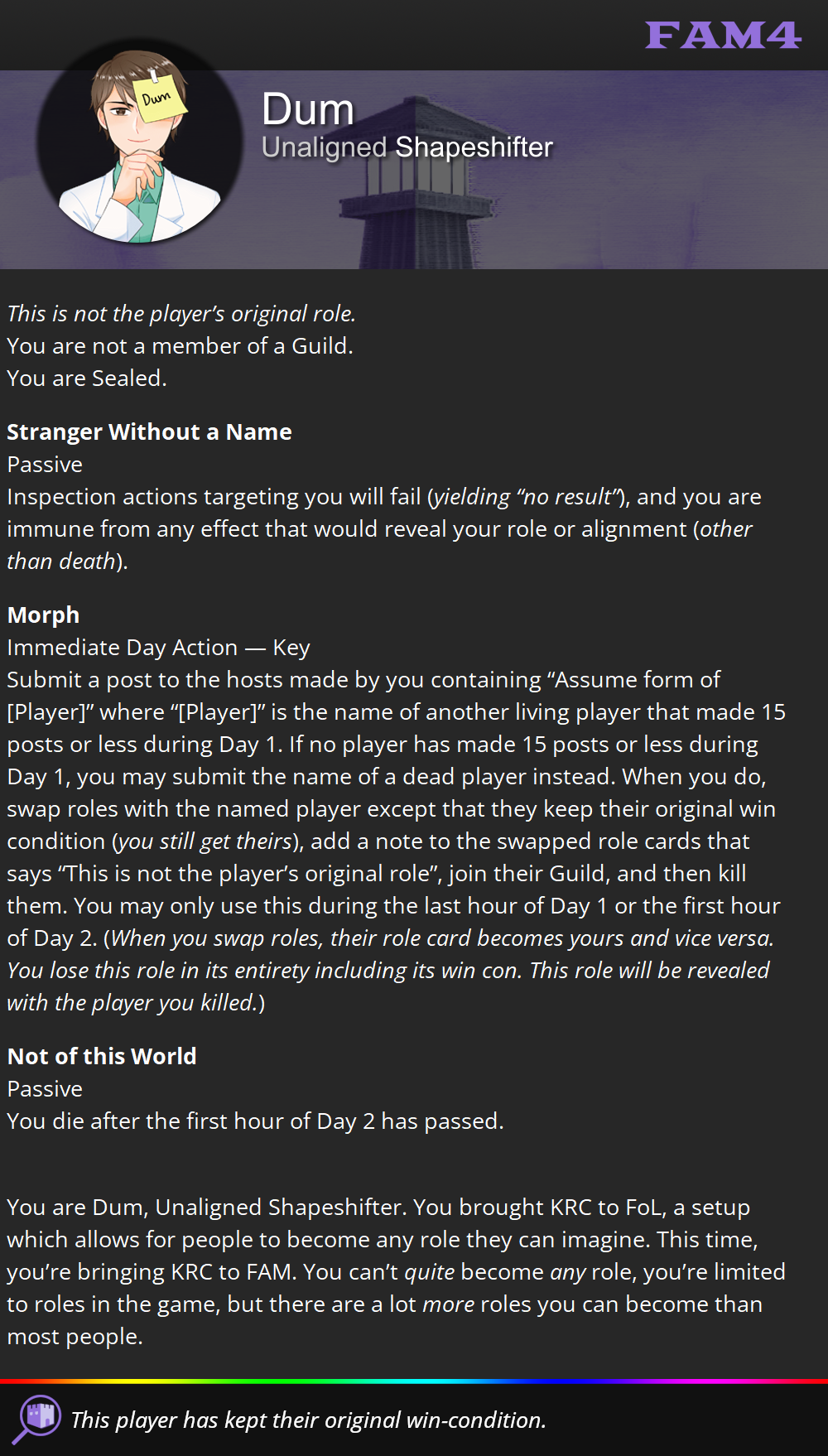Click the rainbow divider line above footer

414,1381
